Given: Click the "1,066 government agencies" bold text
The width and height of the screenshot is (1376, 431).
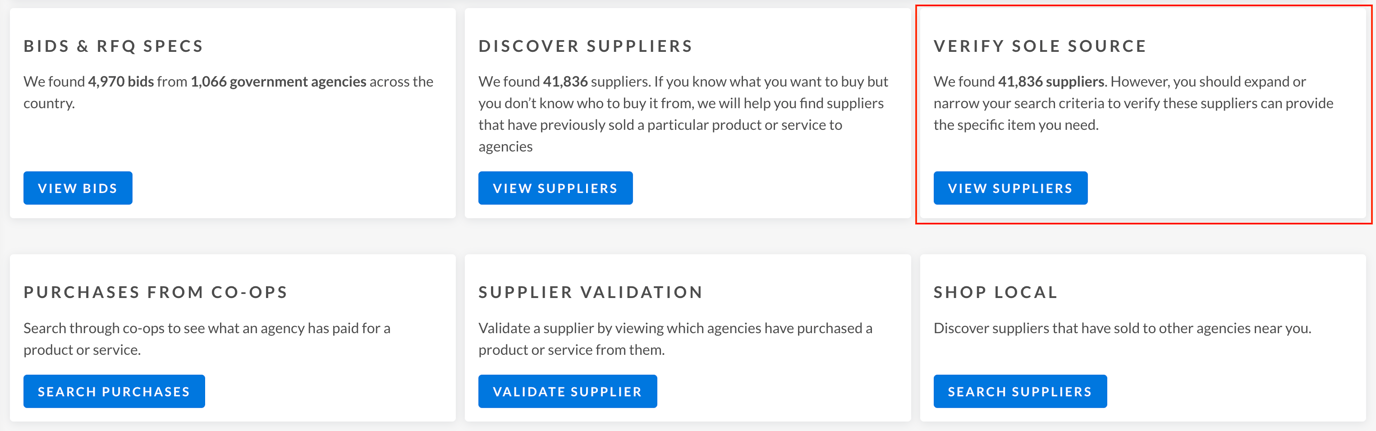Looking at the screenshot, I should (x=278, y=81).
